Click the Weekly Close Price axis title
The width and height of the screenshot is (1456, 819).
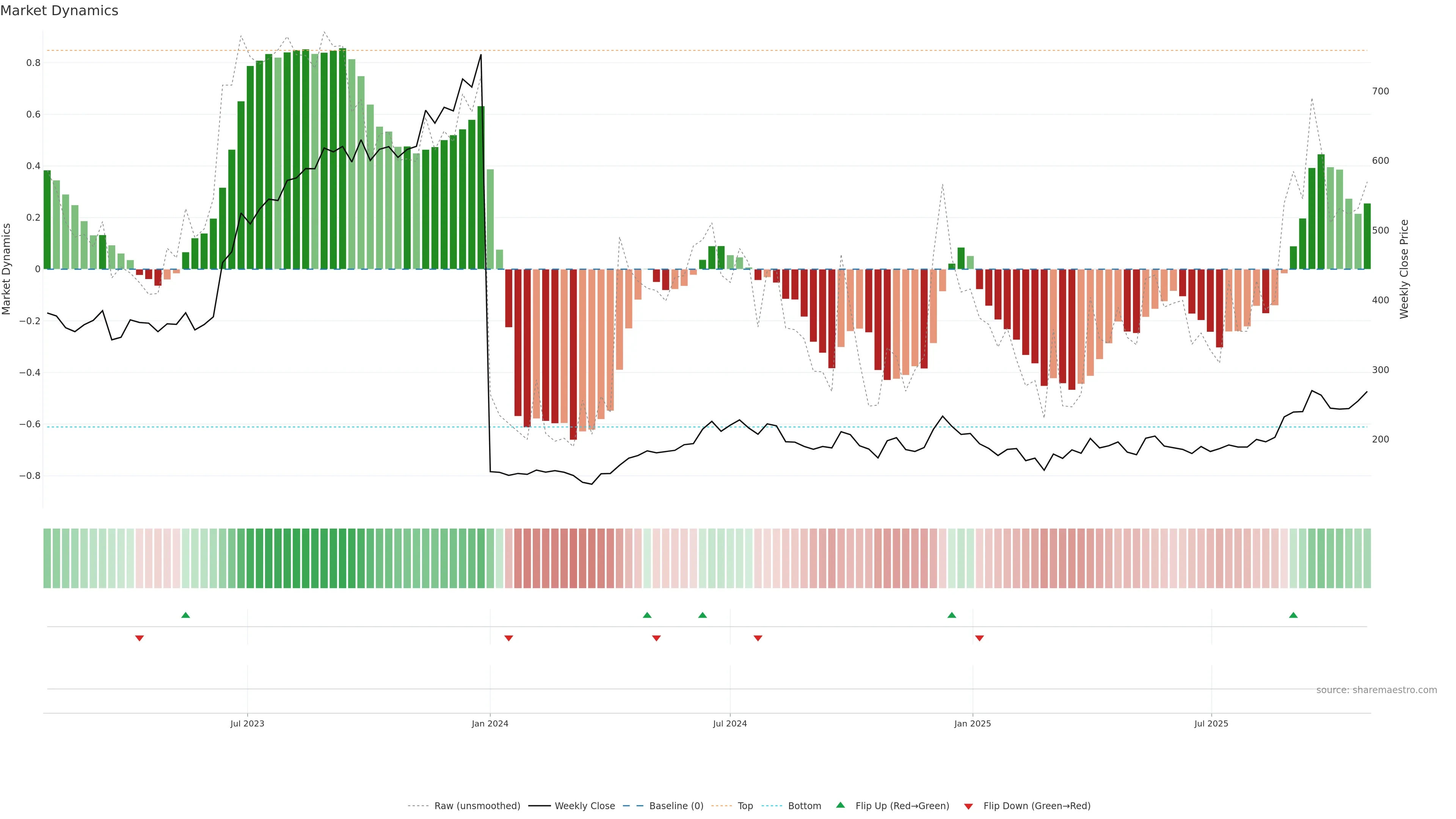pyautogui.click(x=1404, y=269)
